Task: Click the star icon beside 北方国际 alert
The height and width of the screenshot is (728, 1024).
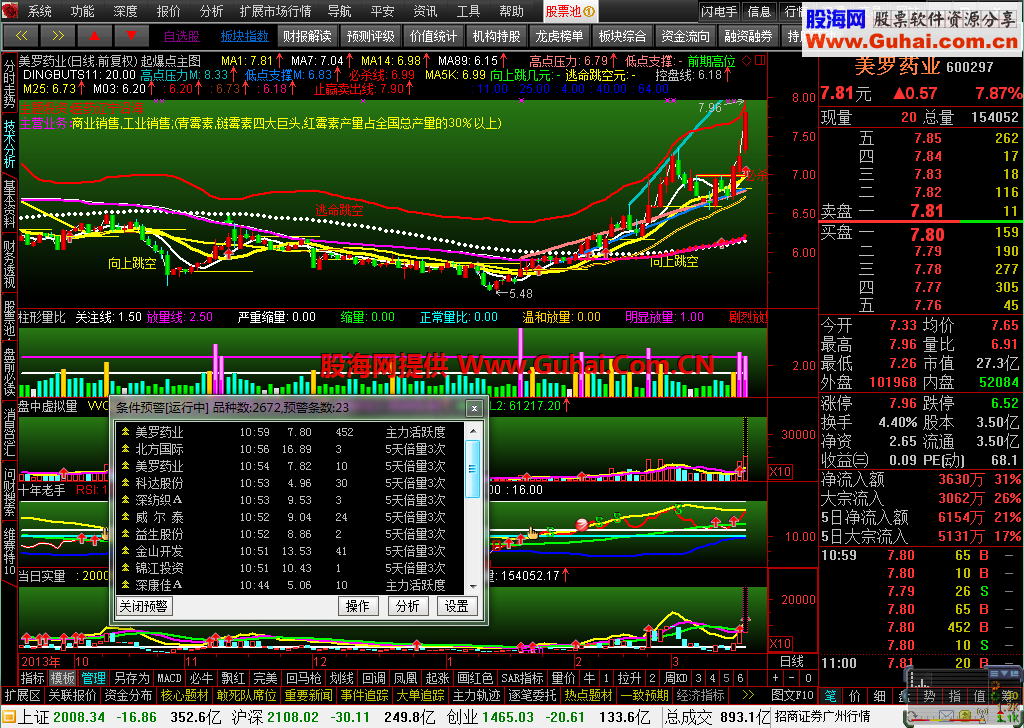Action: pos(125,449)
